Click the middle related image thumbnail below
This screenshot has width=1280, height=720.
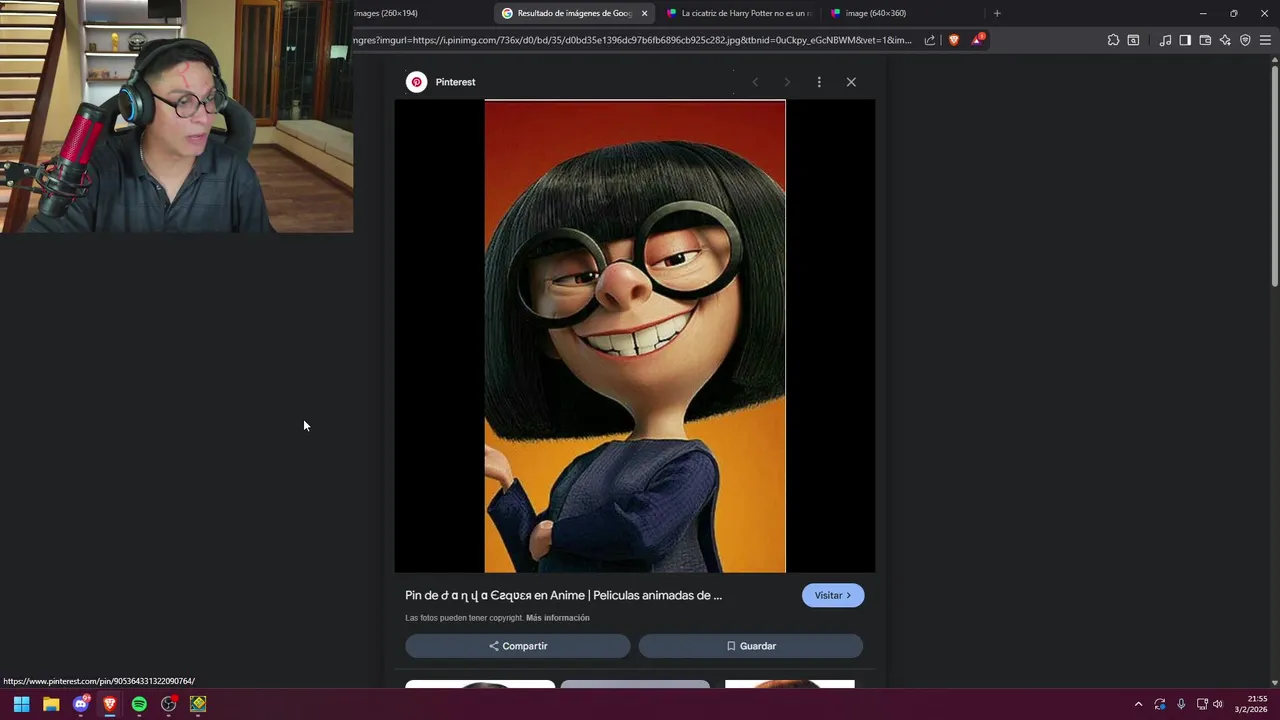(x=635, y=684)
